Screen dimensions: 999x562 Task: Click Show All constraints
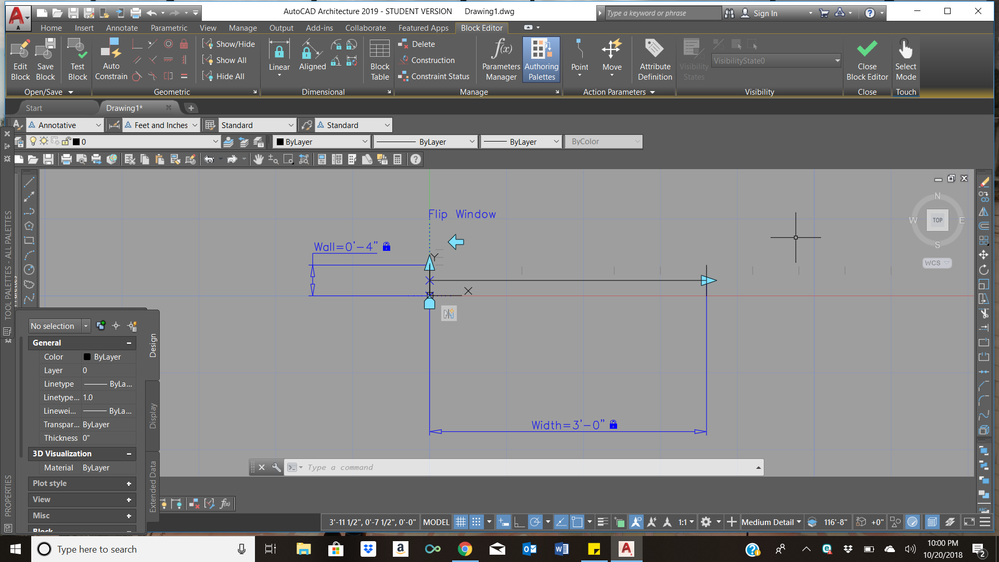(x=224, y=60)
